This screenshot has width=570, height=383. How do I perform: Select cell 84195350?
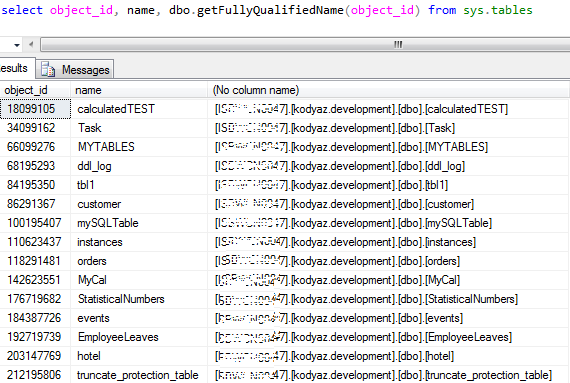coord(35,185)
